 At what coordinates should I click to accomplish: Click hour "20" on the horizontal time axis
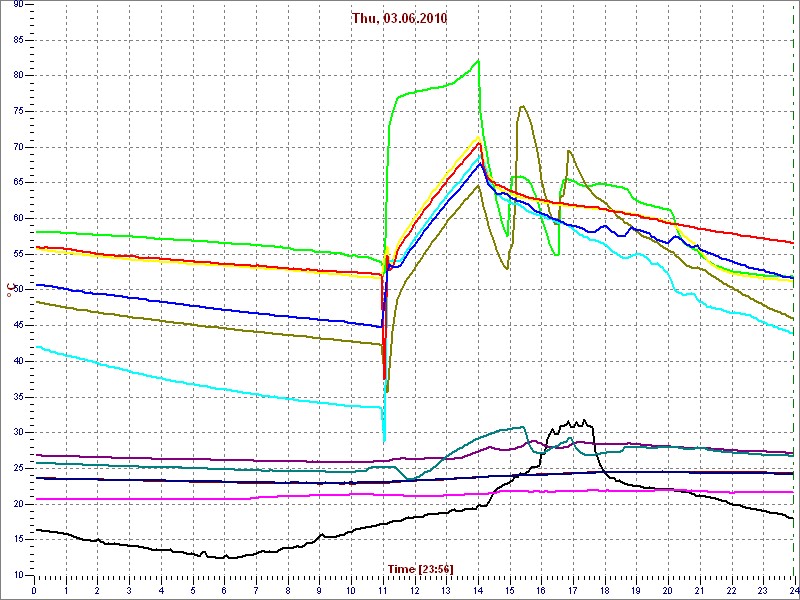coord(667,591)
